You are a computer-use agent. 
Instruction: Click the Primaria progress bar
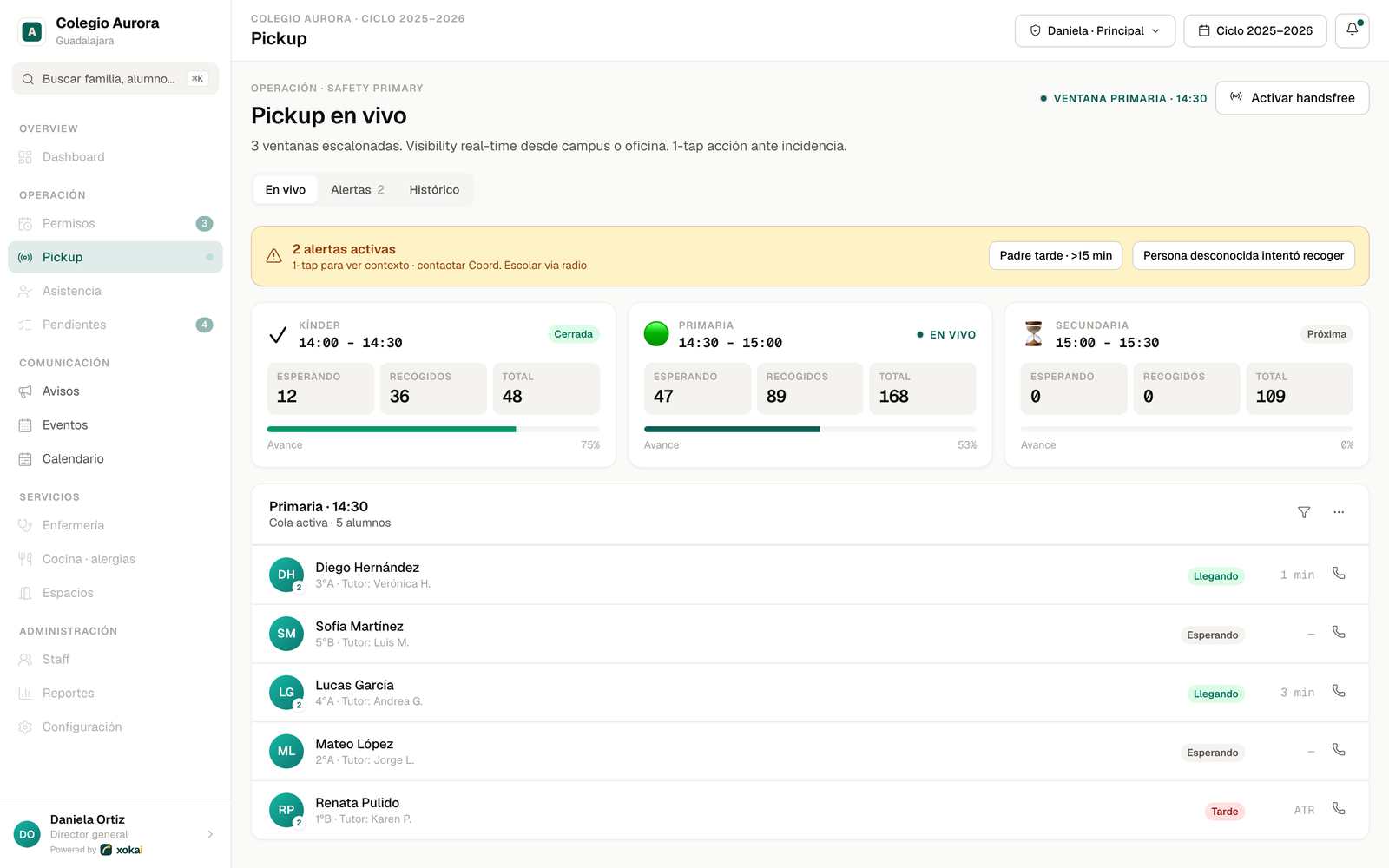[x=810, y=429]
